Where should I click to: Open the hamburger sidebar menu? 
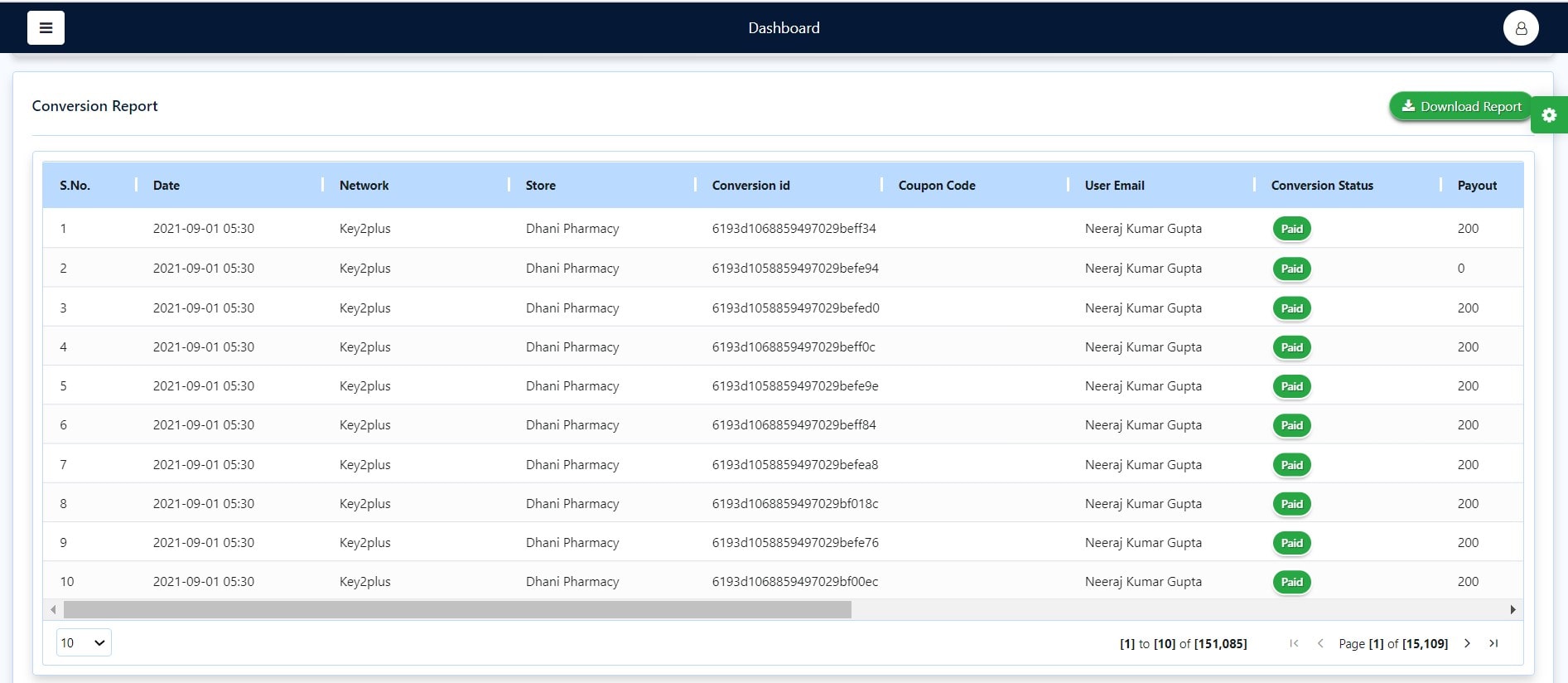point(46,27)
